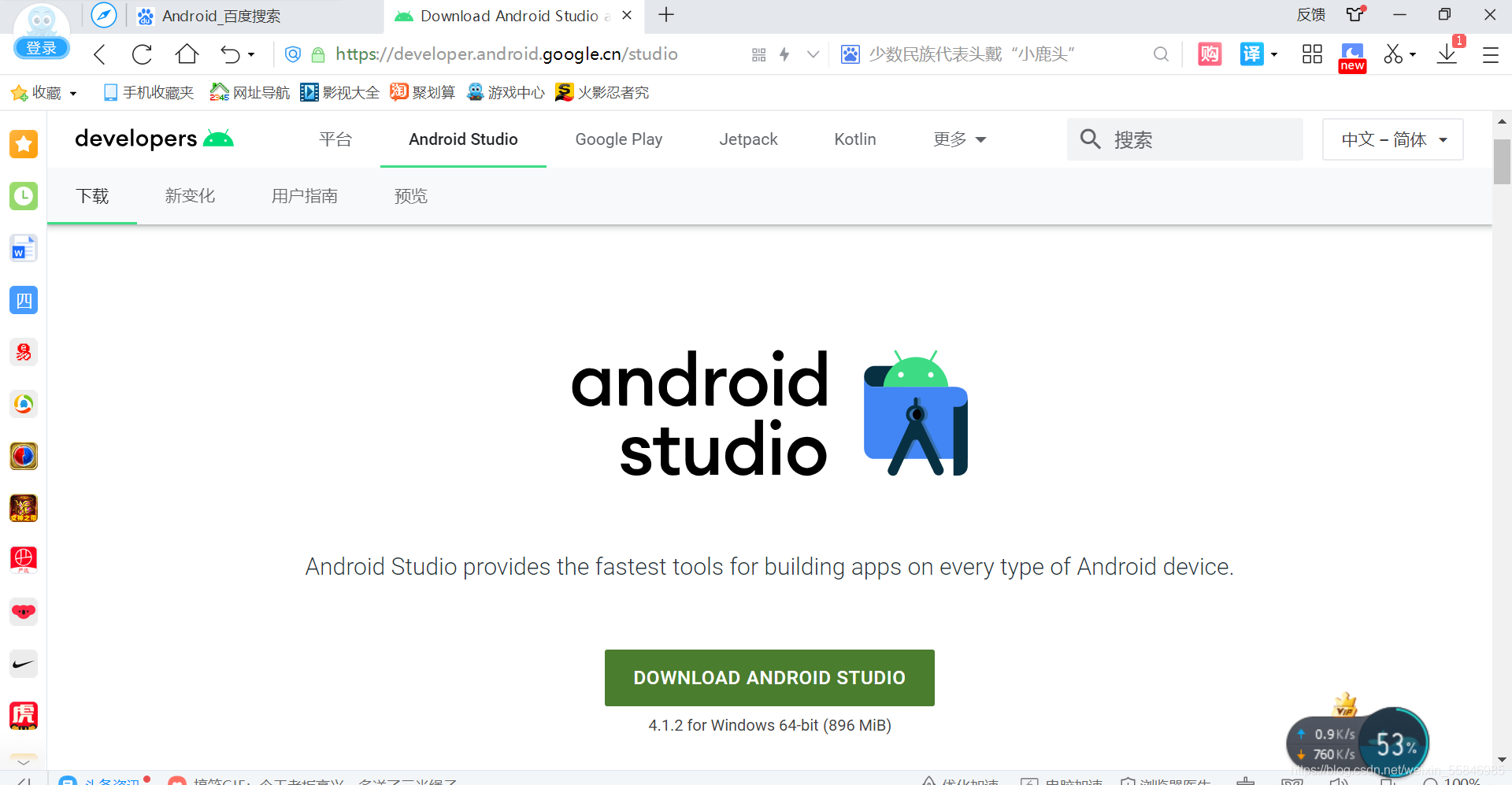Open the 中文 – 简体 language dropdown
This screenshot has width=1512, height=785.
[1393, 139]
